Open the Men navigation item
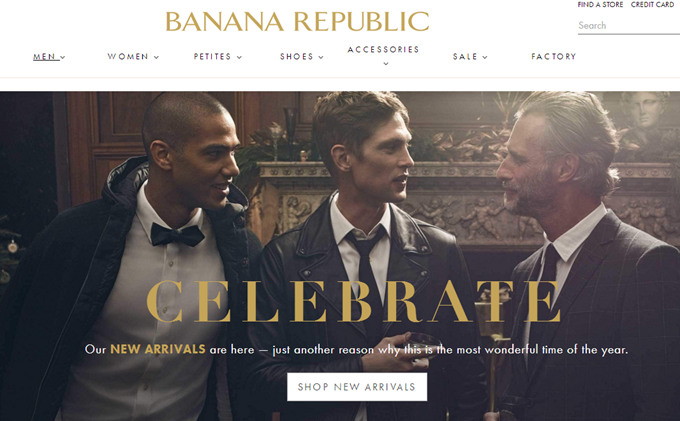 click(44, 57)
